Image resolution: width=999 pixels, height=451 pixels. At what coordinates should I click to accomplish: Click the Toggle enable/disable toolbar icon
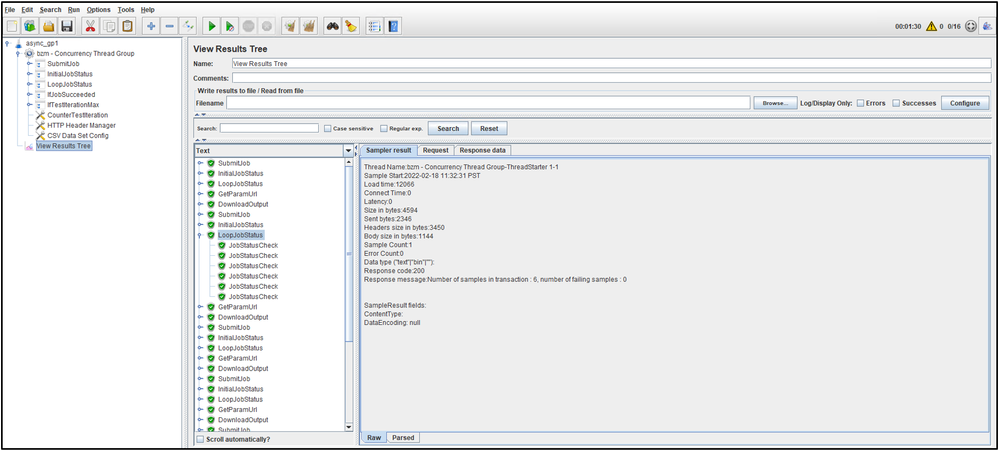coord(188,26)
